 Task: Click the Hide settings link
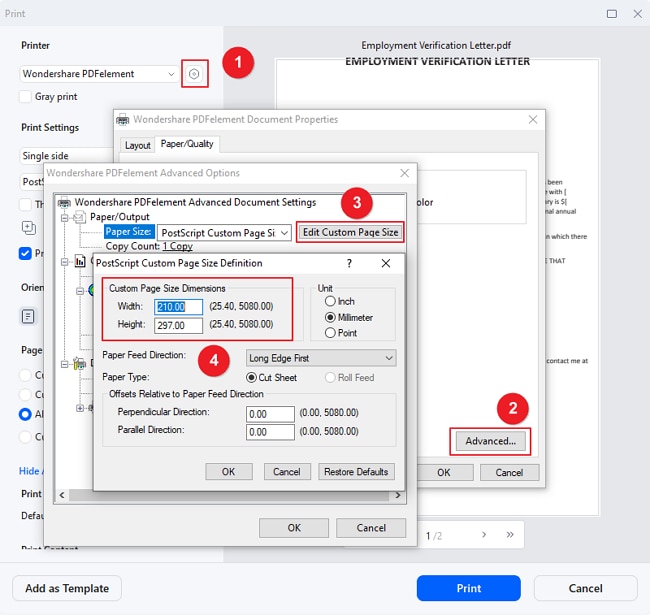[32, 471]
